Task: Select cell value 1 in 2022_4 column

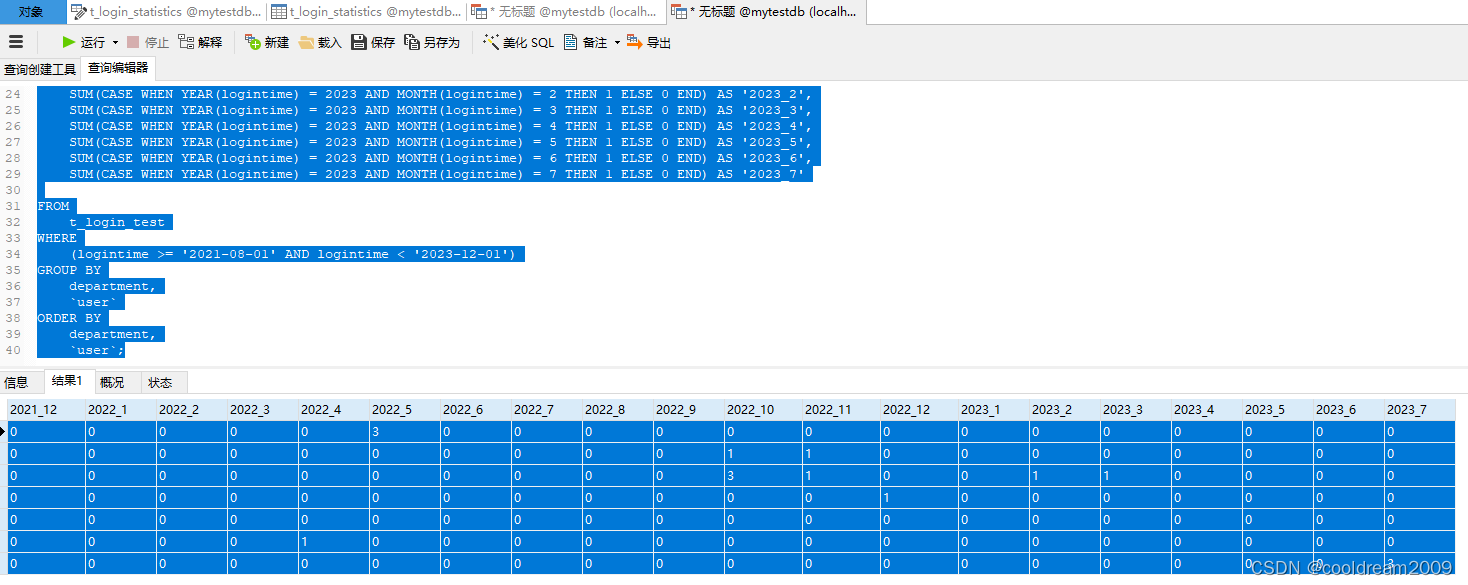Action: 334,541
